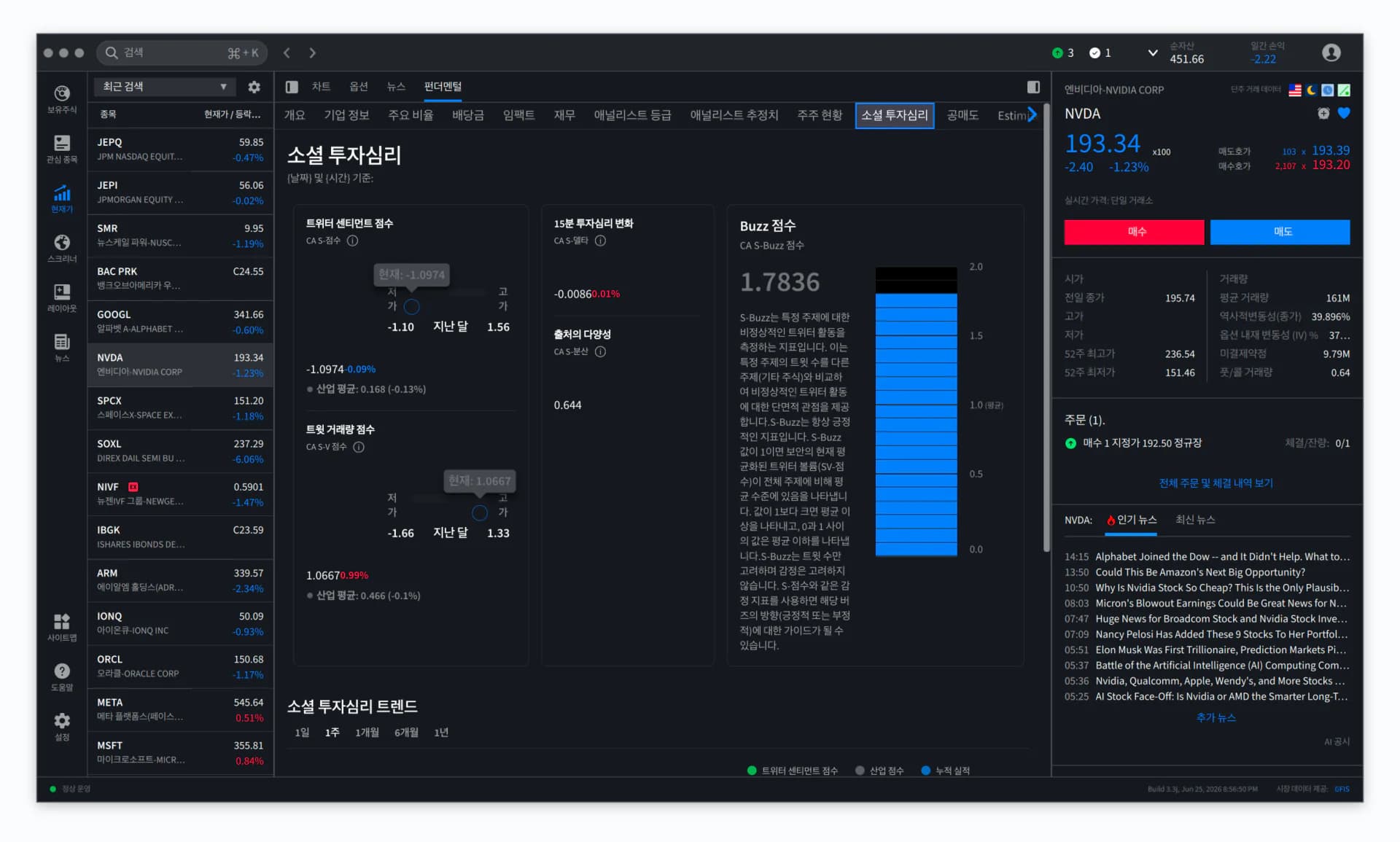Click the 트위터 센티먼트 점수 range marker
Image resolution: width=1400 pixels, height=842 pixels.
click(412, 306)
